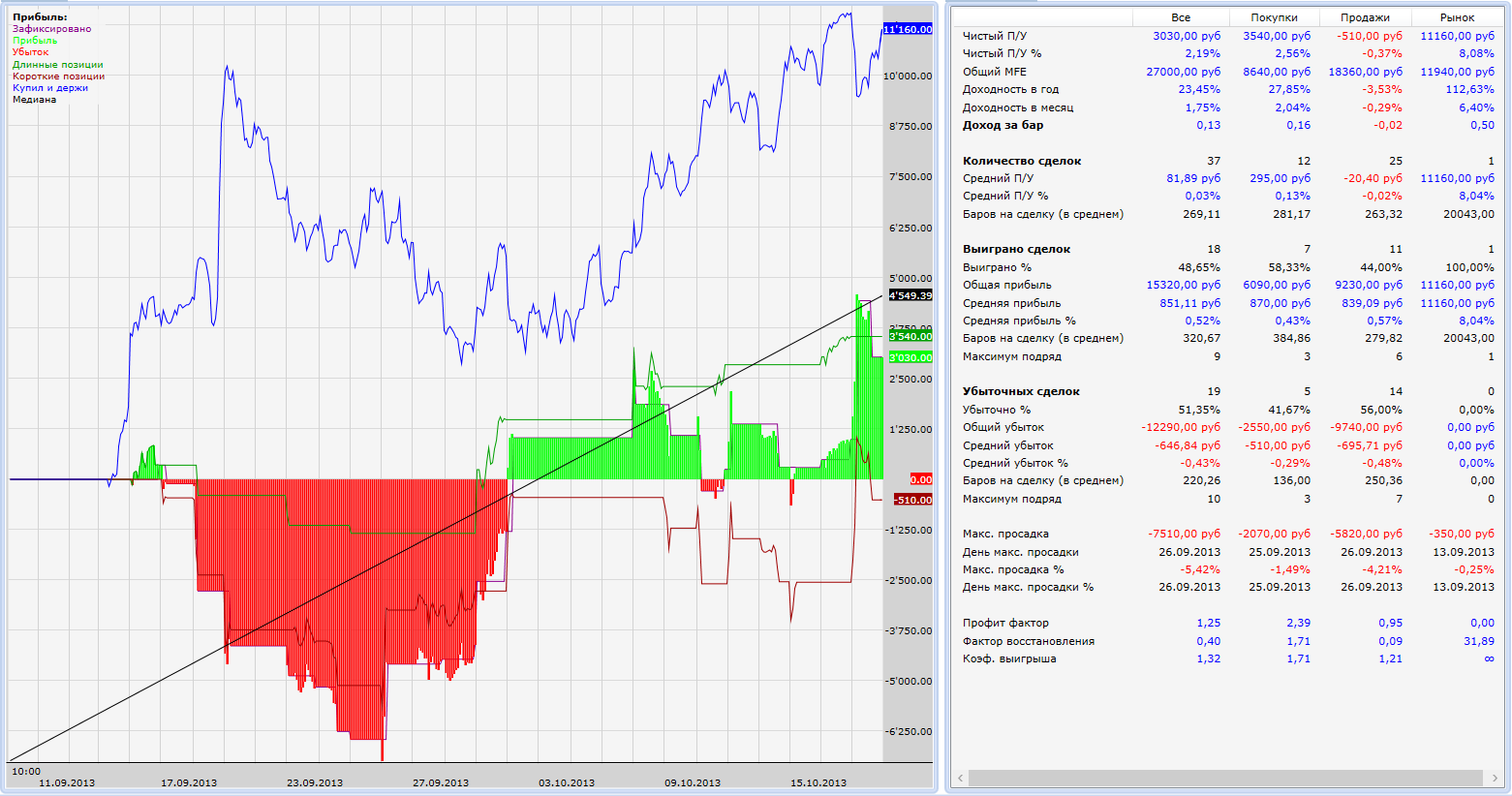
Task: Click the -6'250.00 price scale label
Action: [x=910, y=731]
